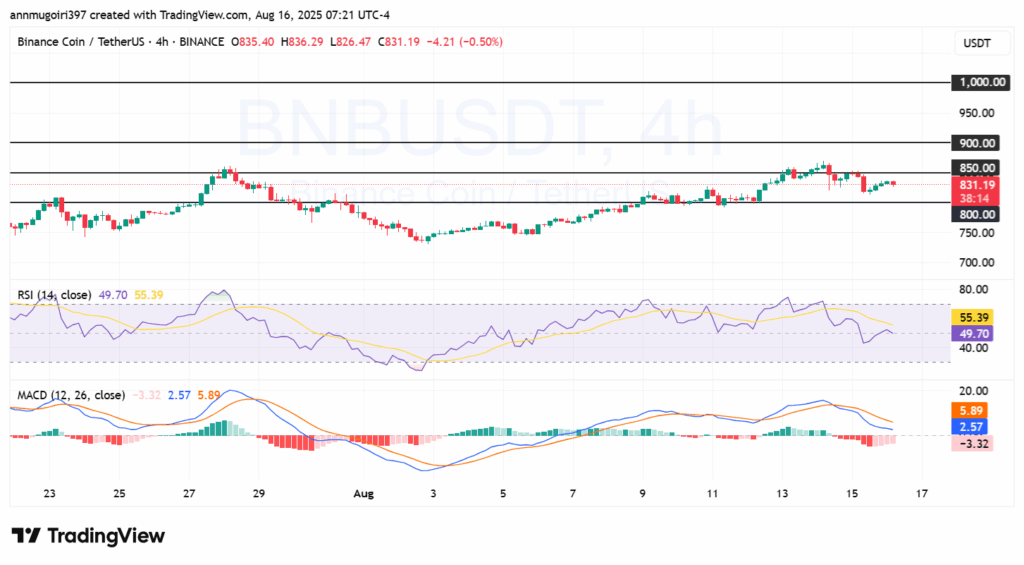Open the TradingView logo link
This screenshot has height=565, width=1024.
[89, 536]
